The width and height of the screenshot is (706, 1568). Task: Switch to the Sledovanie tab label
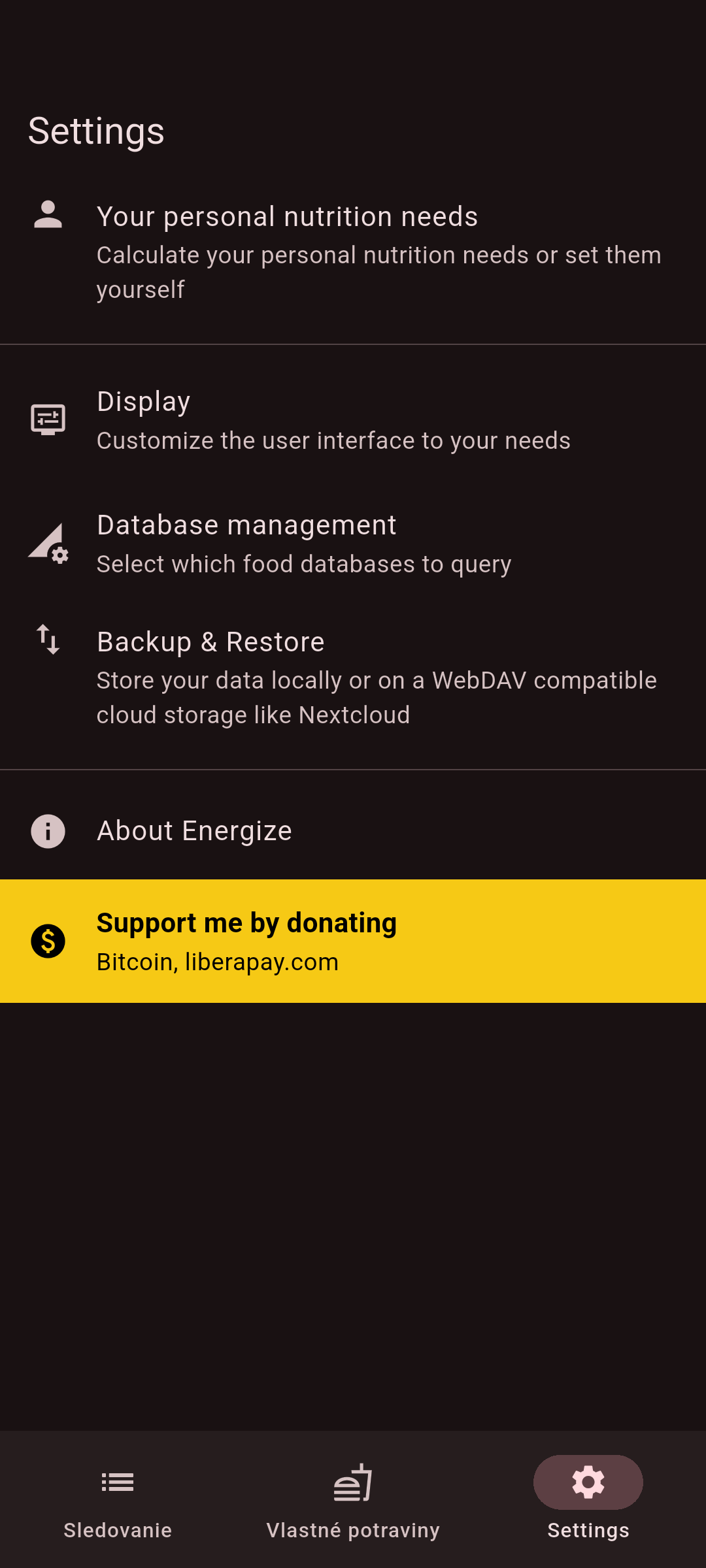click(x=118, y=1530)
